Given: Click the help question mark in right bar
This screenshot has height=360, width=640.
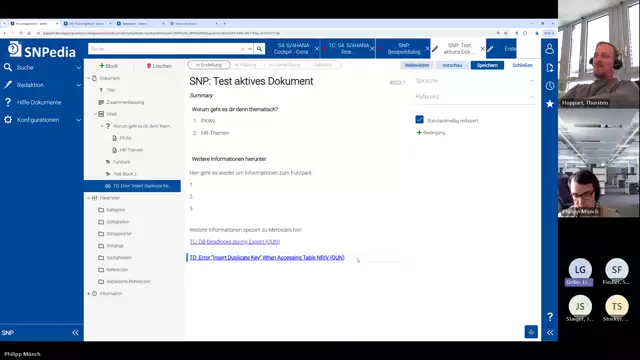Looking at the screenshot, I should pos(550,316).
